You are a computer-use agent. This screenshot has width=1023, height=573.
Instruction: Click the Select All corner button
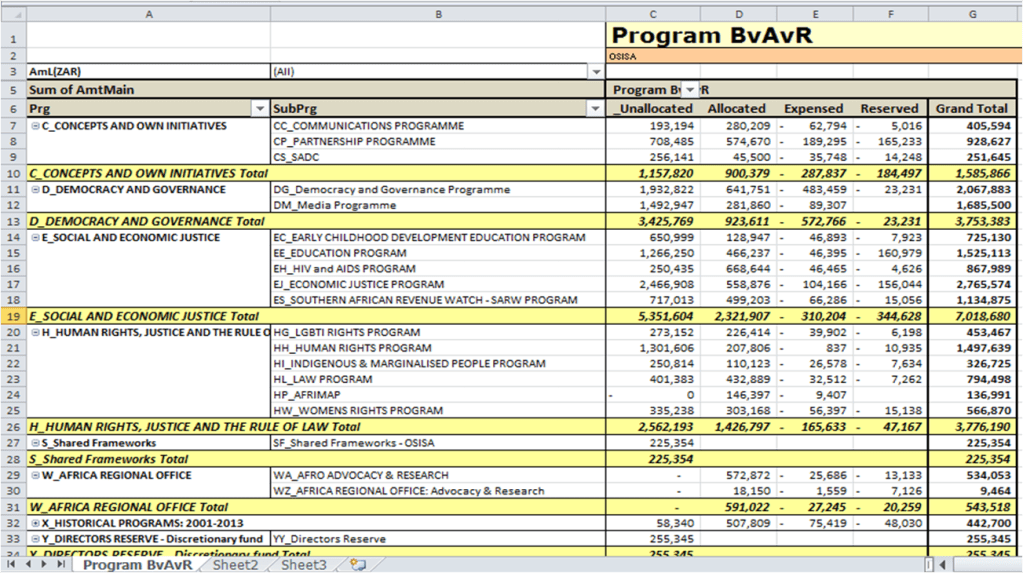click(13, 14)
